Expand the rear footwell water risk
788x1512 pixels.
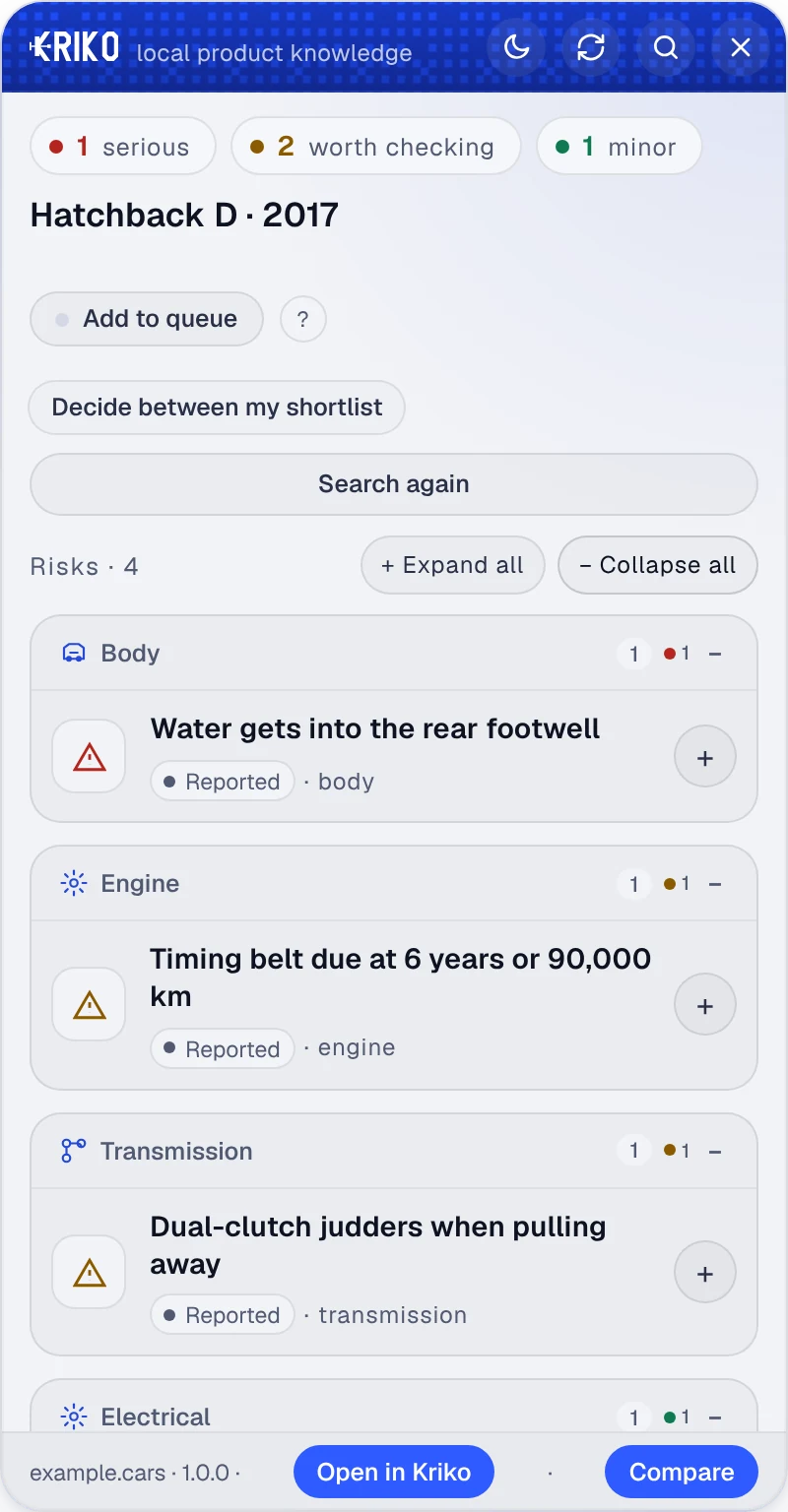point(705,757)
